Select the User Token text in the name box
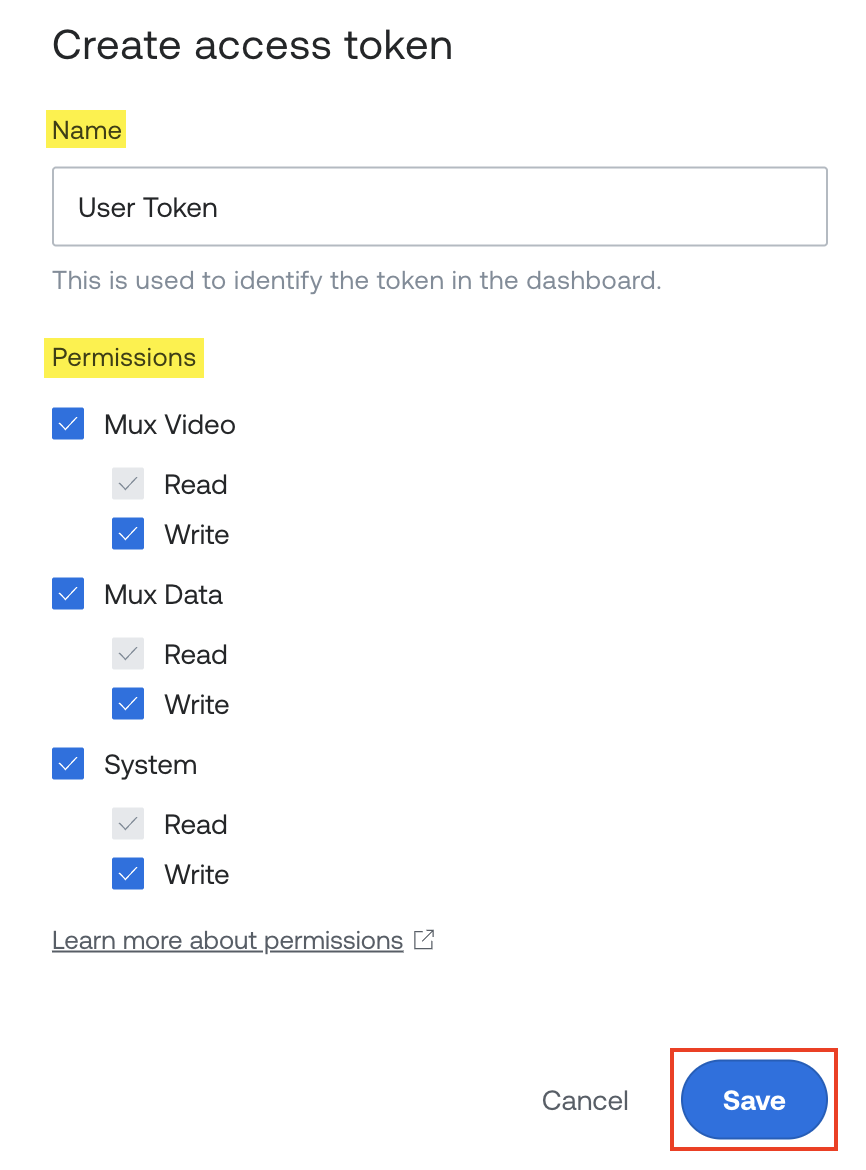The height and width of the screenshot is (1170, 866). click(x=147, y=207)
